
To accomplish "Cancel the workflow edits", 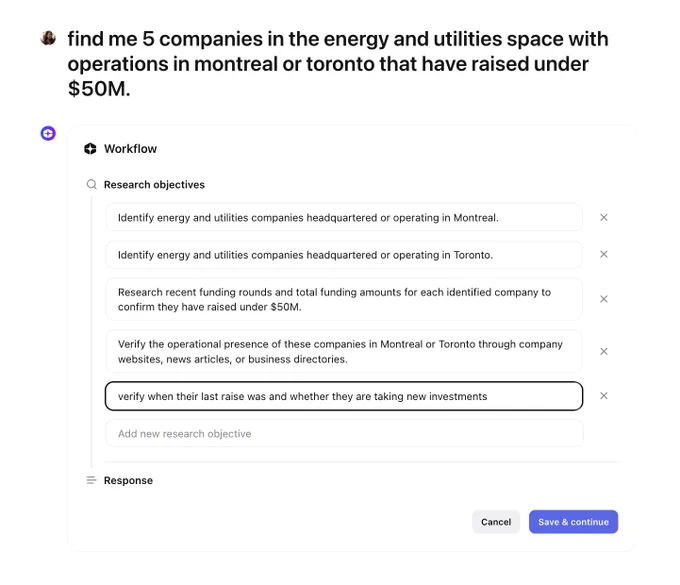I will click(x=496, y=522).
